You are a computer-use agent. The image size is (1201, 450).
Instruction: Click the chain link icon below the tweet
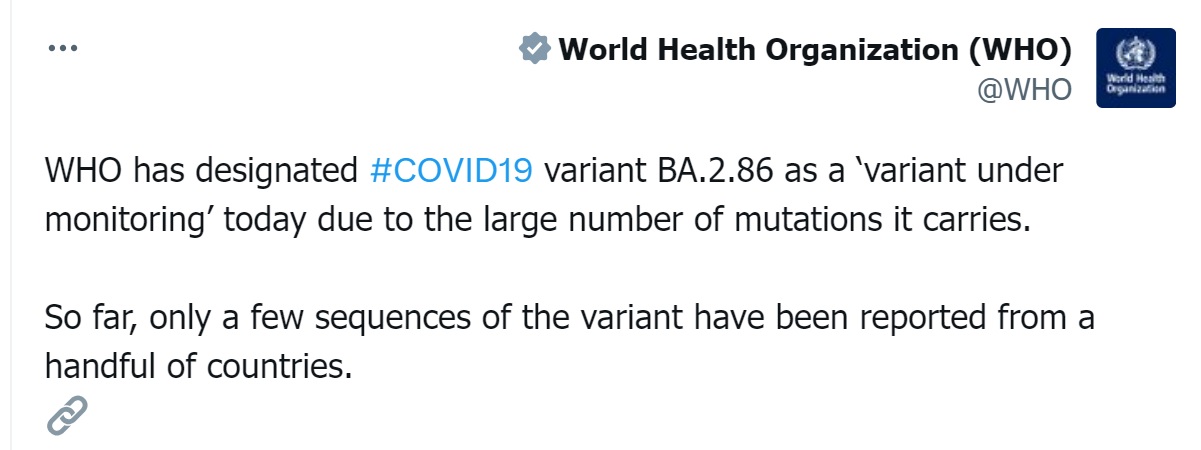[67, 416]
